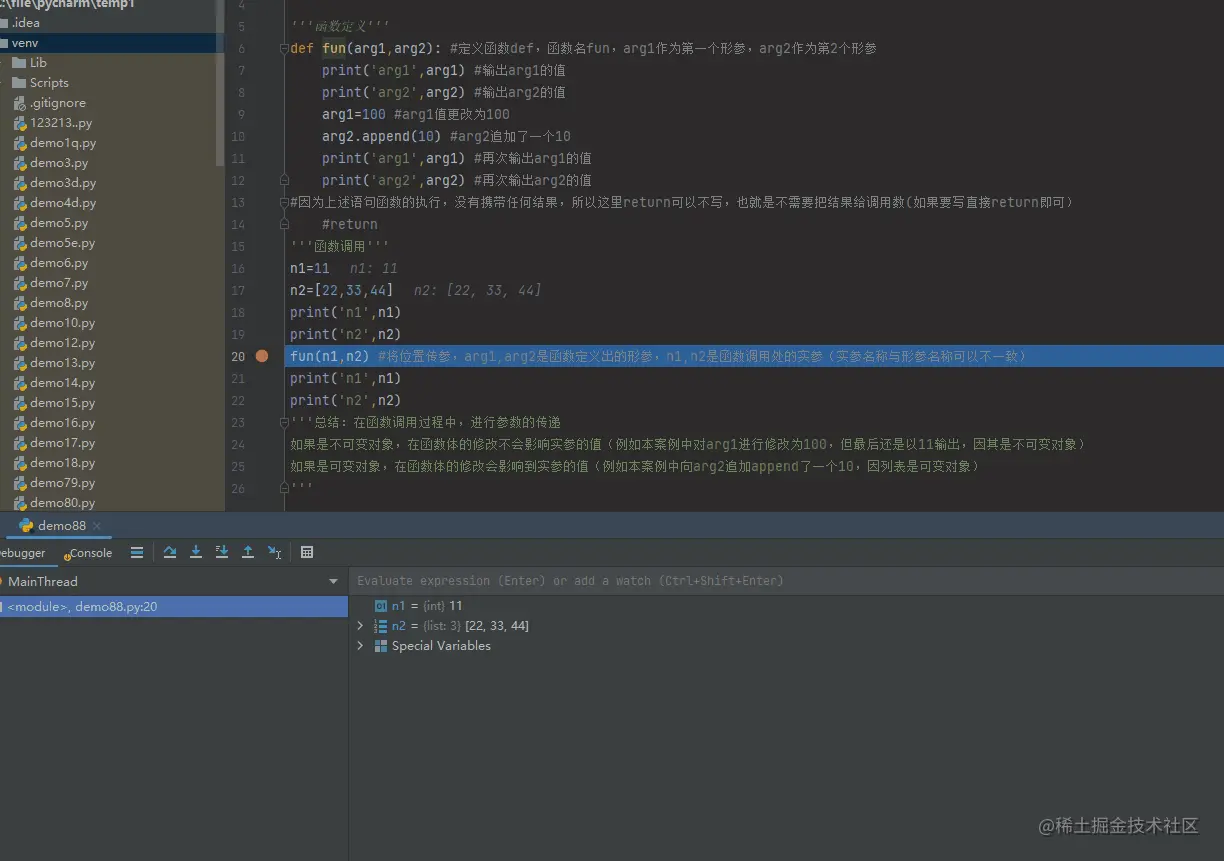The width and height of the screenshot is (1224, 861).
Task: Expand the n2 list variable
Action: coord(361,626)
